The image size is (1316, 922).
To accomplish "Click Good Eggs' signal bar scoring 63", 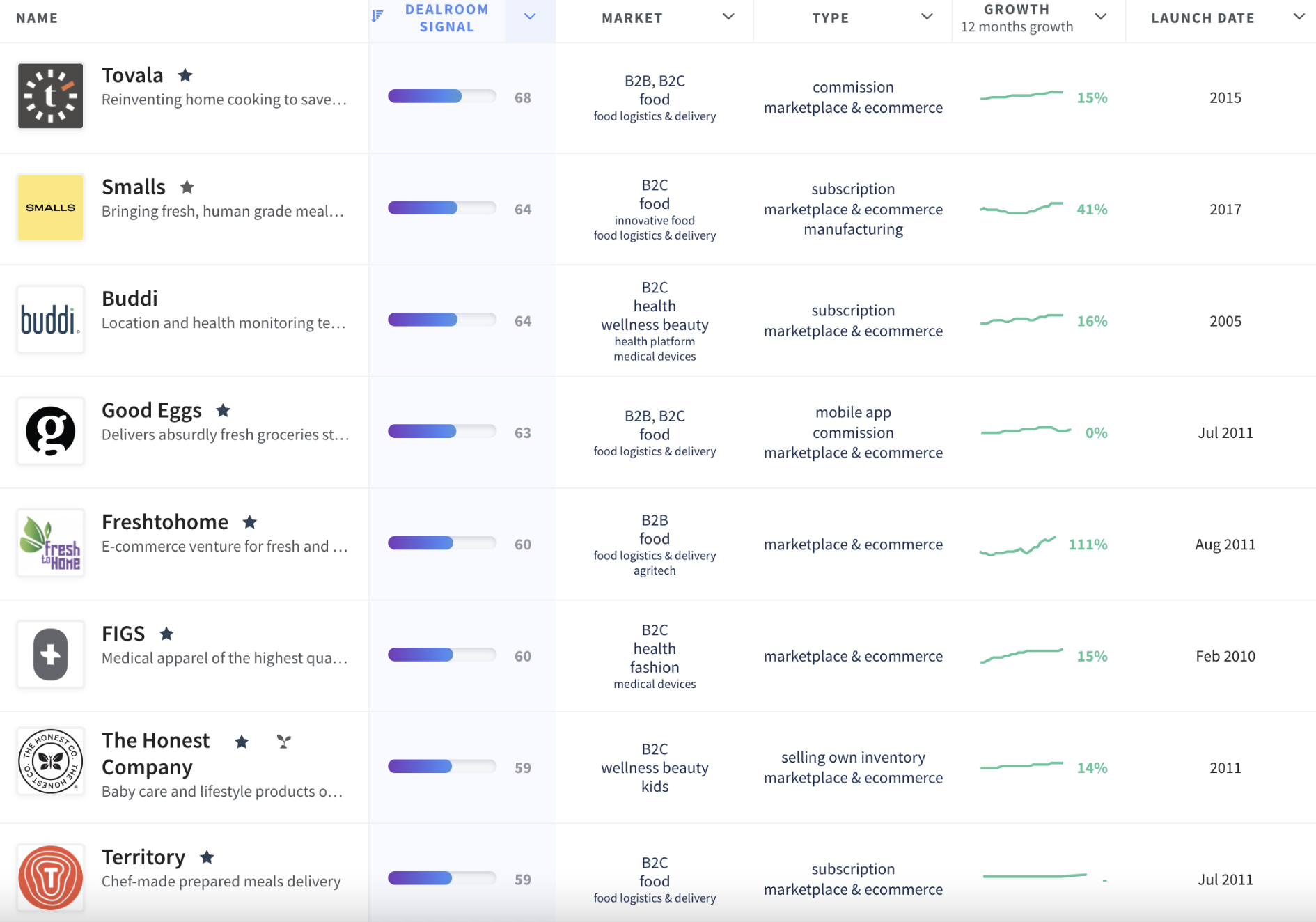I will [442, 431].
